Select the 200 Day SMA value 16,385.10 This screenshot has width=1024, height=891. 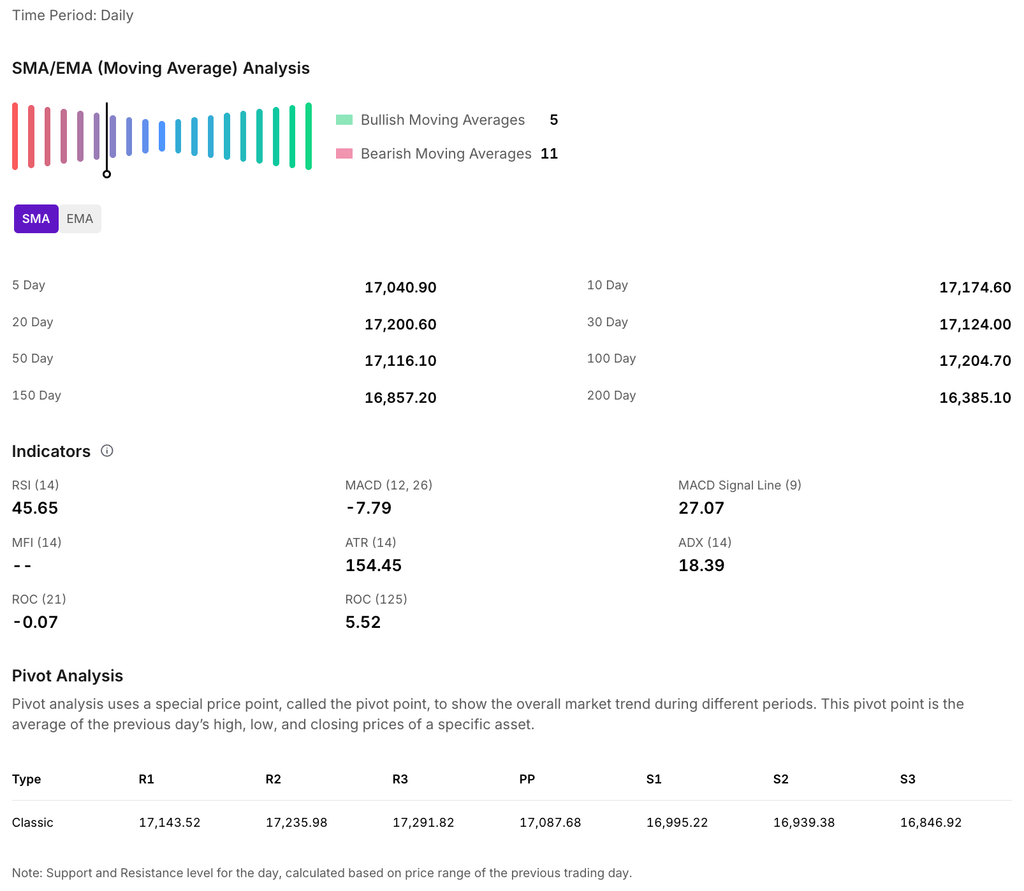point(974,398)
